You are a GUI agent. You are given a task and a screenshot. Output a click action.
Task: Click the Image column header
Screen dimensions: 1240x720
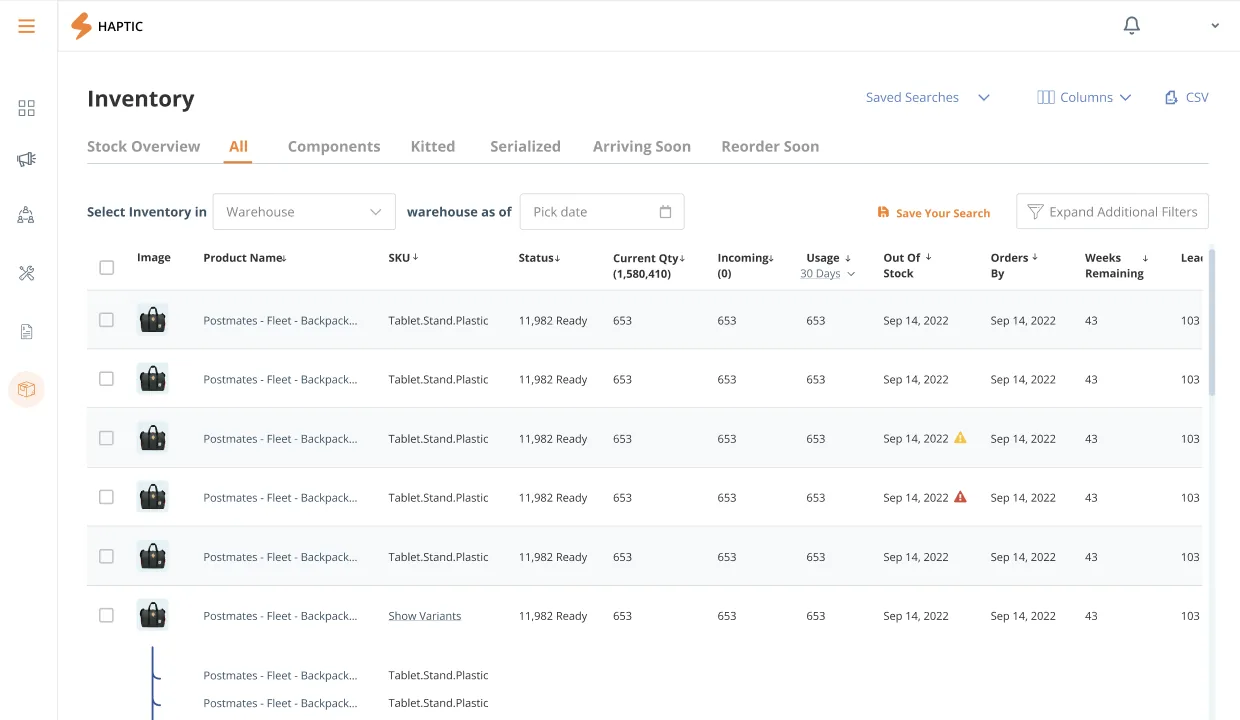[154, 258]
